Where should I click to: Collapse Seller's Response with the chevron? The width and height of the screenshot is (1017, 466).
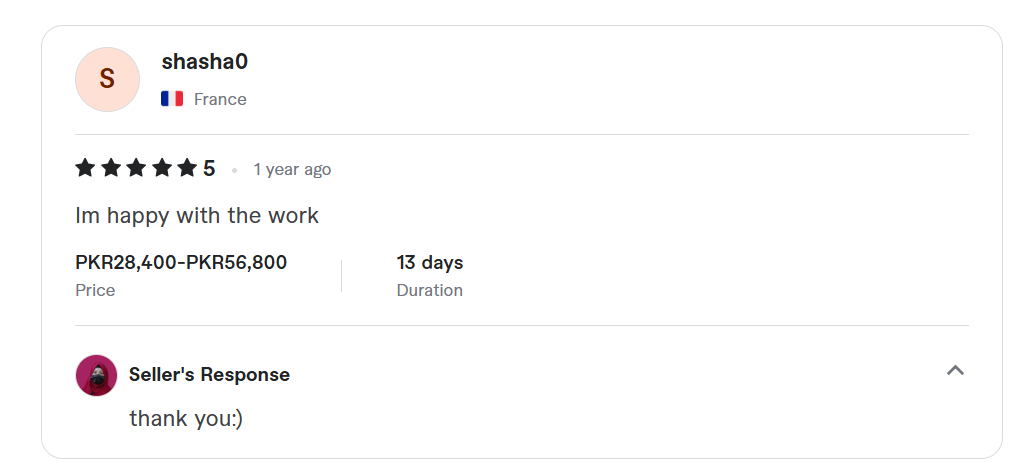(x=955, y=371)
